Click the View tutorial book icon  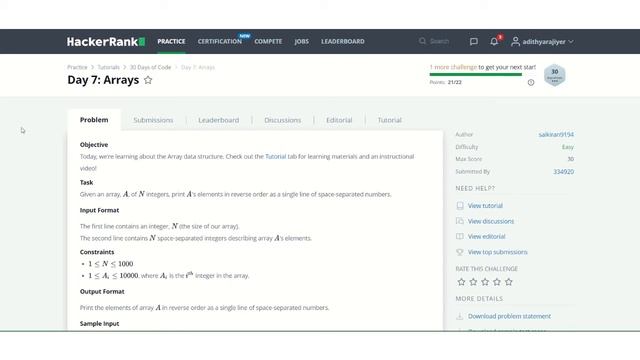tap(460, 206)
